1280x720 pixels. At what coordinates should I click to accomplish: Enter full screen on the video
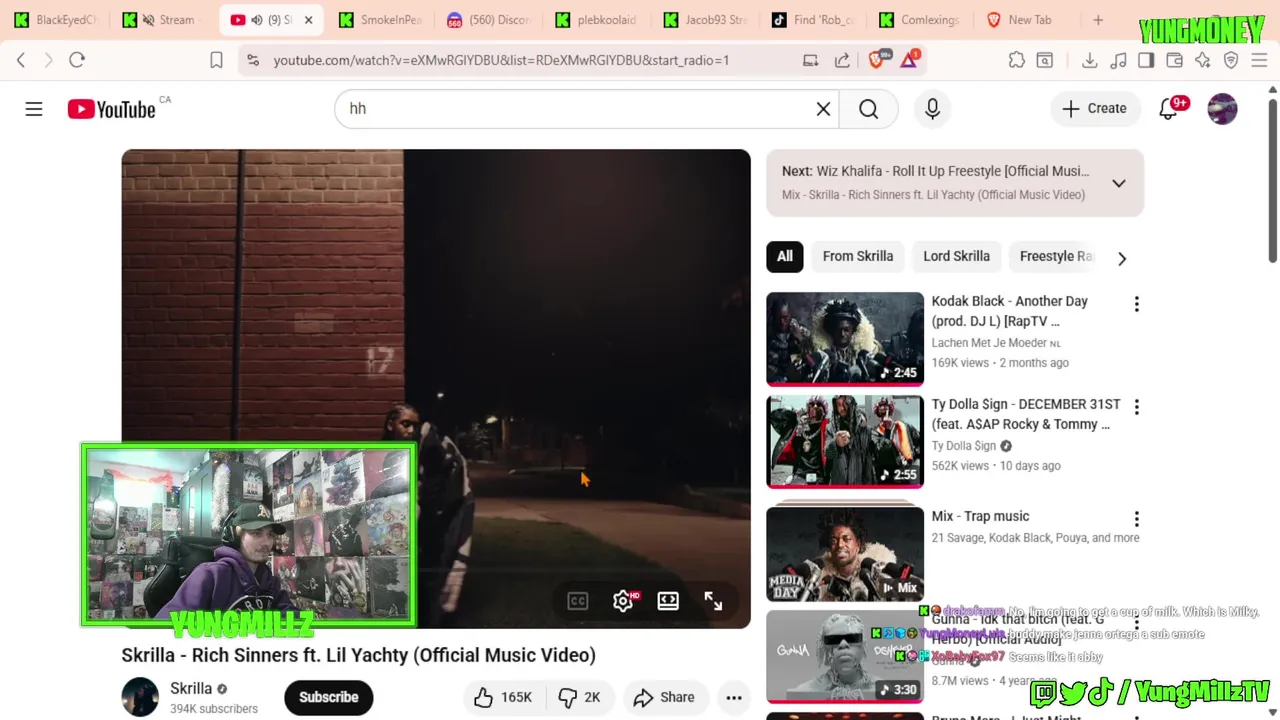coord(713,600)
